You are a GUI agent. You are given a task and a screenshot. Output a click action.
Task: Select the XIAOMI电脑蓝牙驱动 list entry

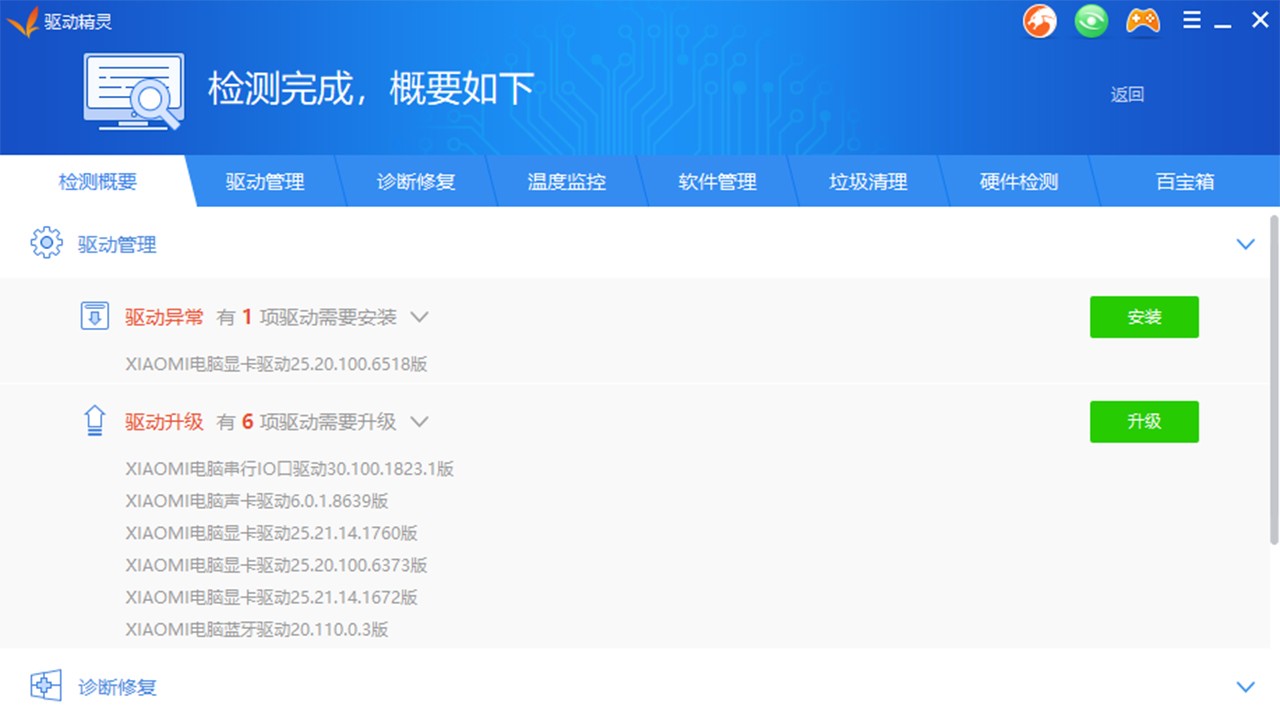tap(257, 629)
